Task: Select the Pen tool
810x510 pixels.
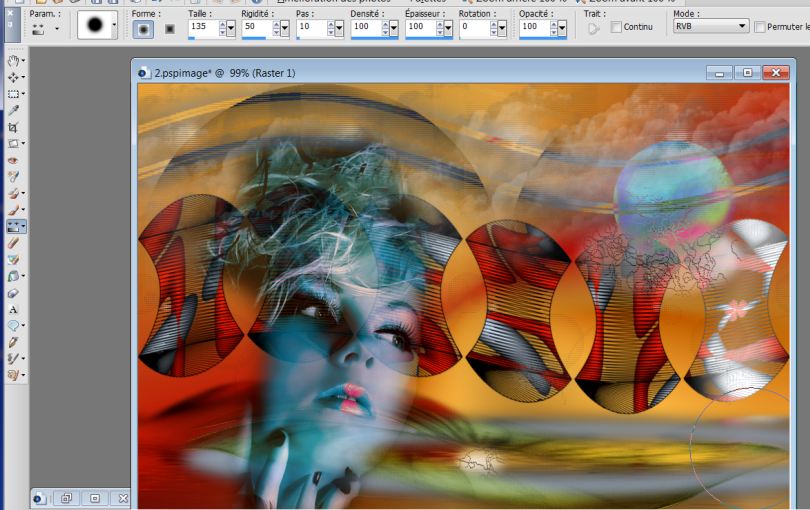Action: point(13,342)
